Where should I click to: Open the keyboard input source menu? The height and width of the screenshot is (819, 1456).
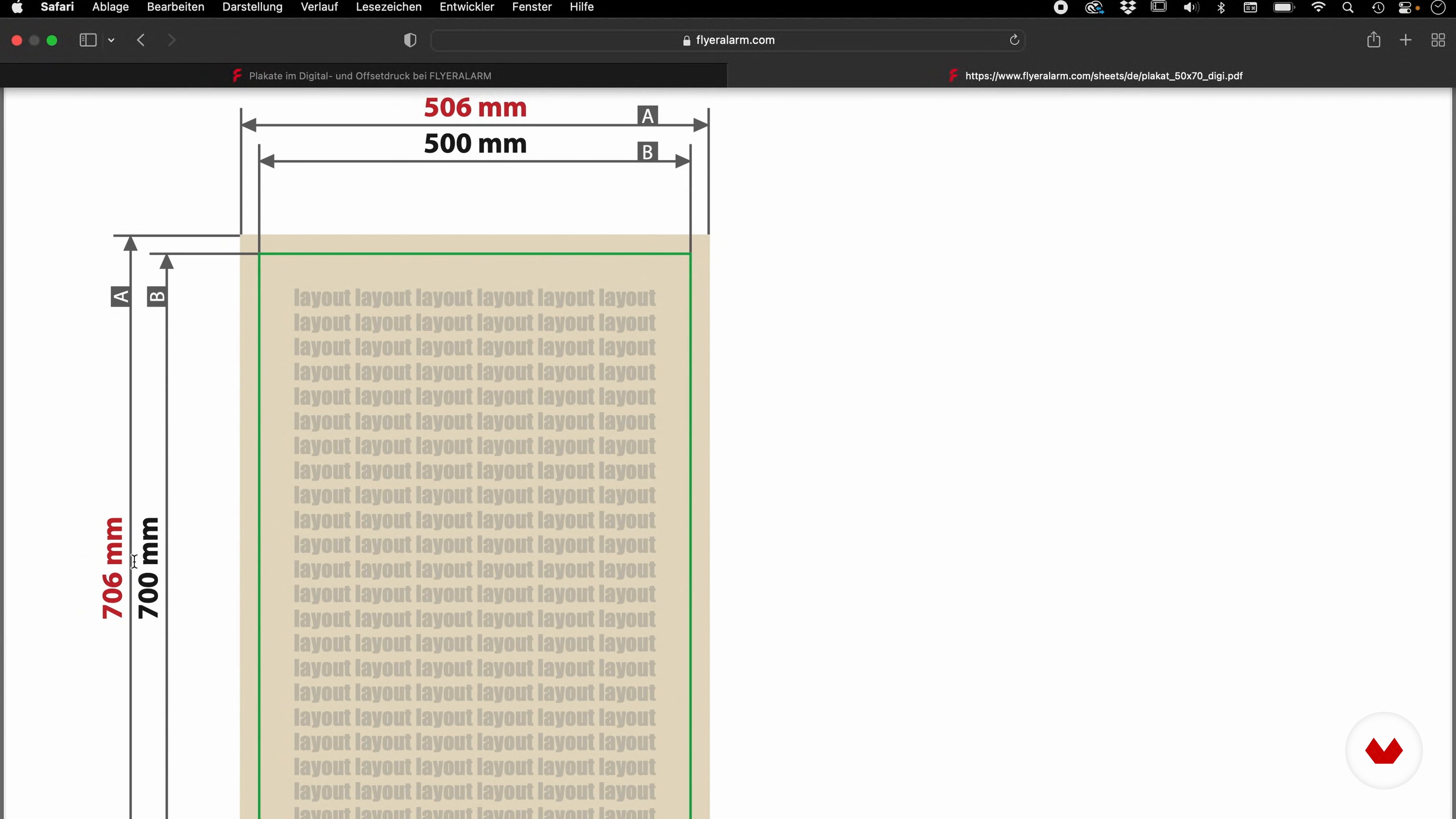(x=1250, y=7)
